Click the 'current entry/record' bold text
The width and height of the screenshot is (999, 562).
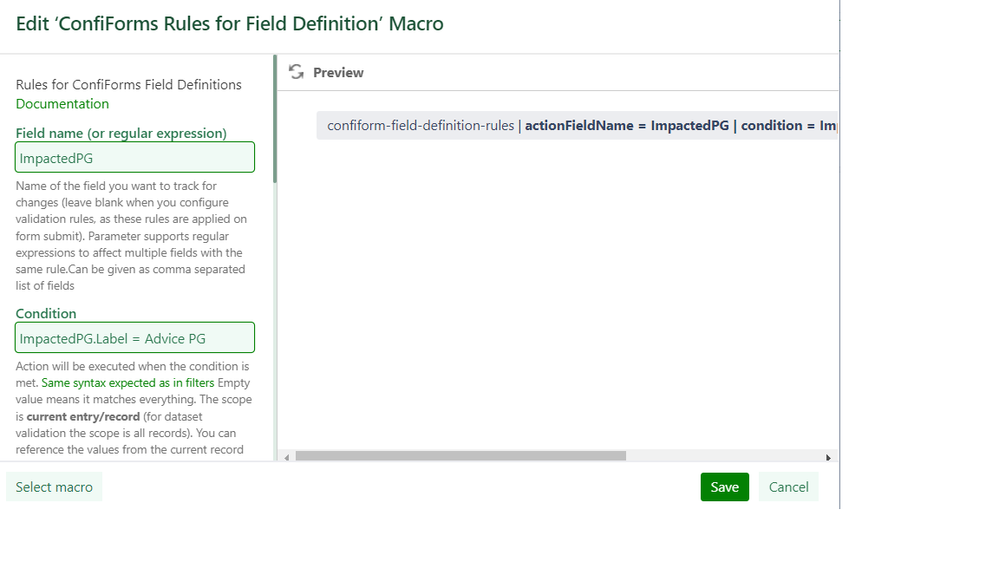tap(83, 417)
